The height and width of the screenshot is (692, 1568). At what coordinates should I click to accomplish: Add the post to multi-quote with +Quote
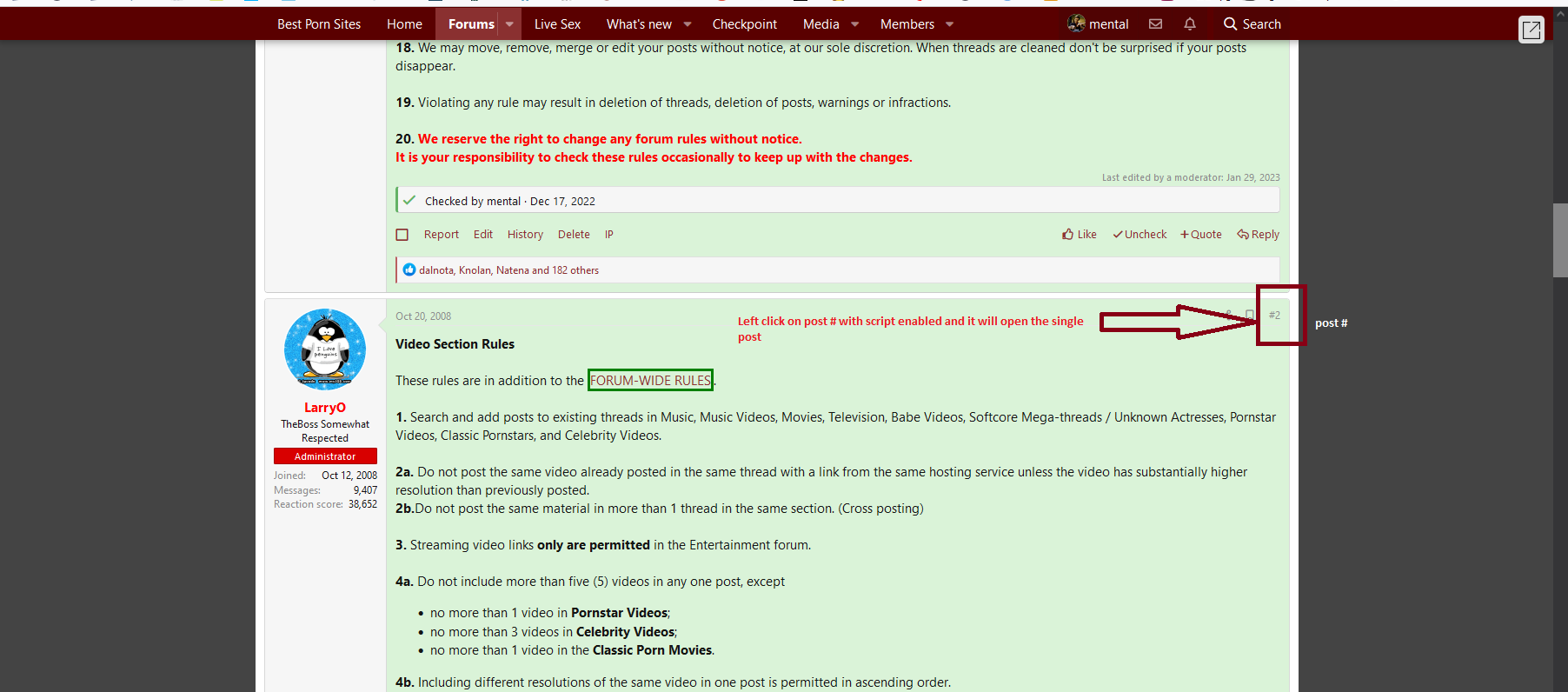pos(1200,235)
